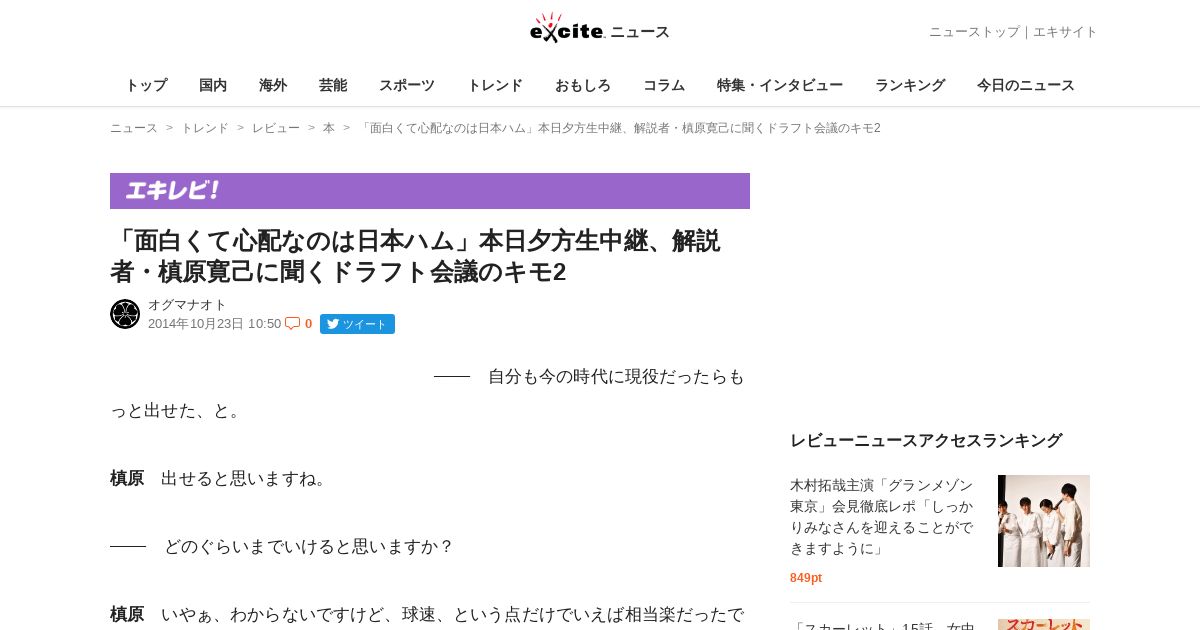Click breadcrumb ニュース

[x=134, y=128]
